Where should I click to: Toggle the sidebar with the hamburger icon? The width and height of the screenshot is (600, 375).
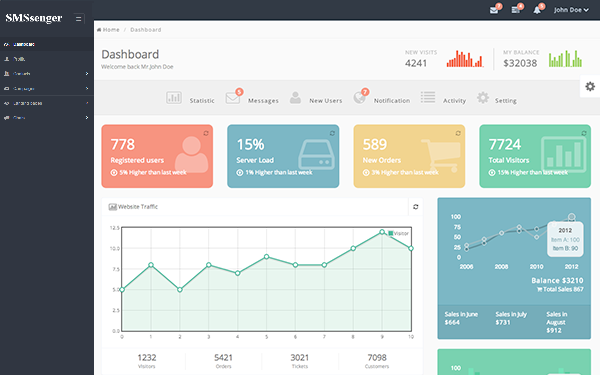78,18
